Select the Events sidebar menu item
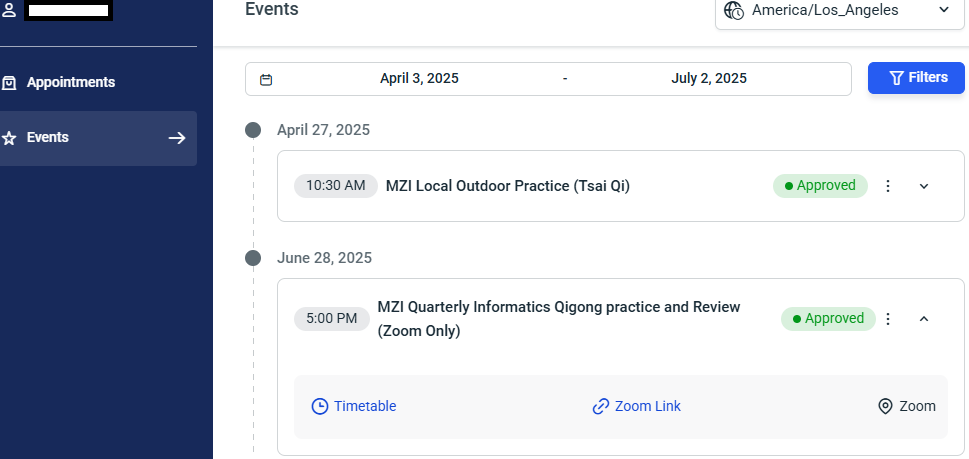This screenshot has height=459, width=969. click(x=98, y=138)
